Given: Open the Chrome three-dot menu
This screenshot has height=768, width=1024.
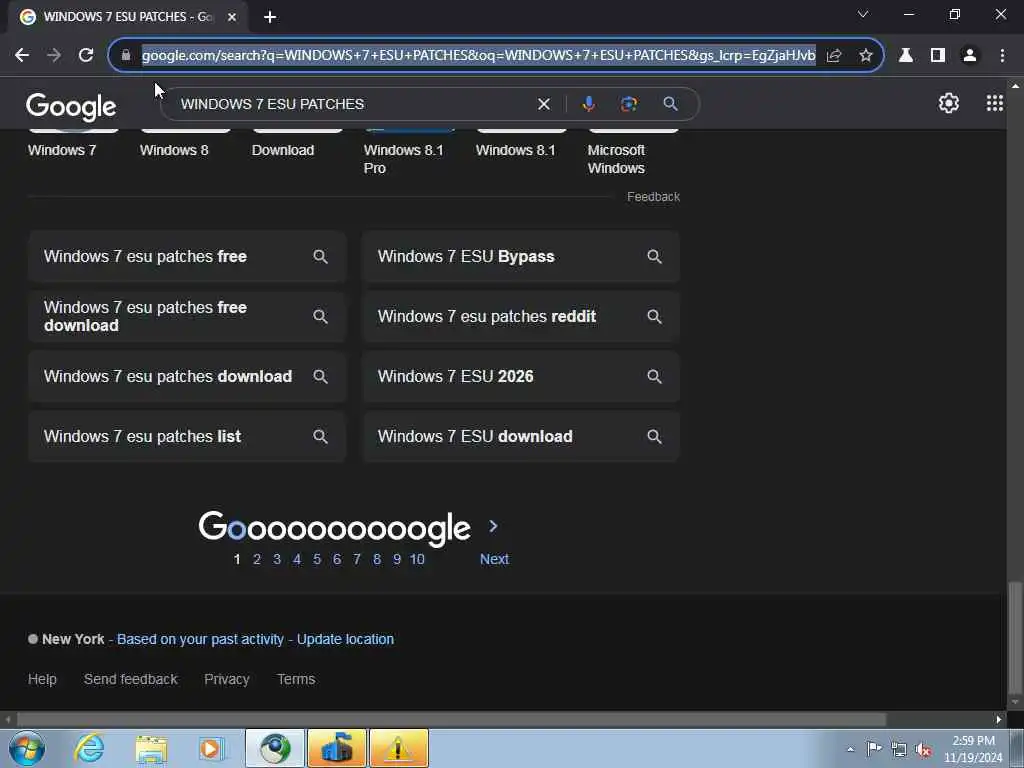Looking at the screenshot, I should [x=1002, y=55].
